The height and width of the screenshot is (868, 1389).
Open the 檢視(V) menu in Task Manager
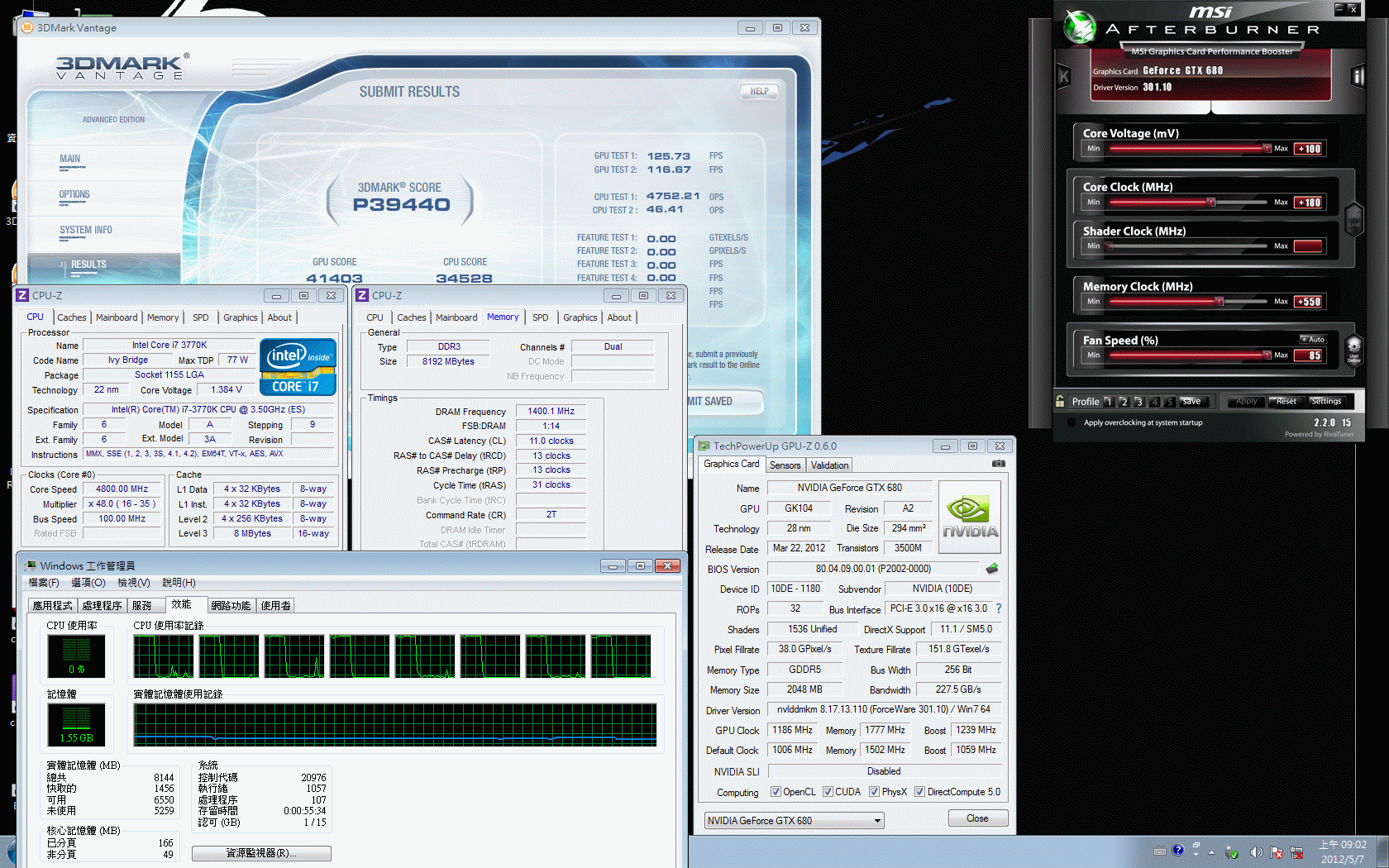point(134,583)
